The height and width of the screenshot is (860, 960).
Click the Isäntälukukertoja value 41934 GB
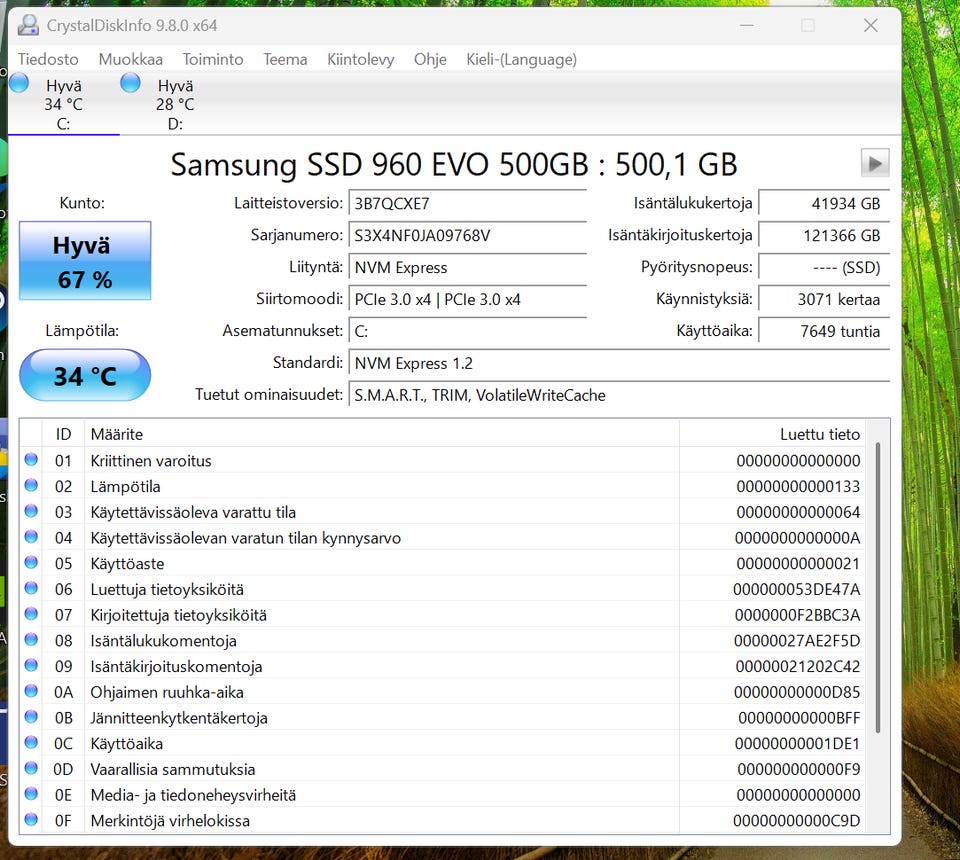coord(824,203)
